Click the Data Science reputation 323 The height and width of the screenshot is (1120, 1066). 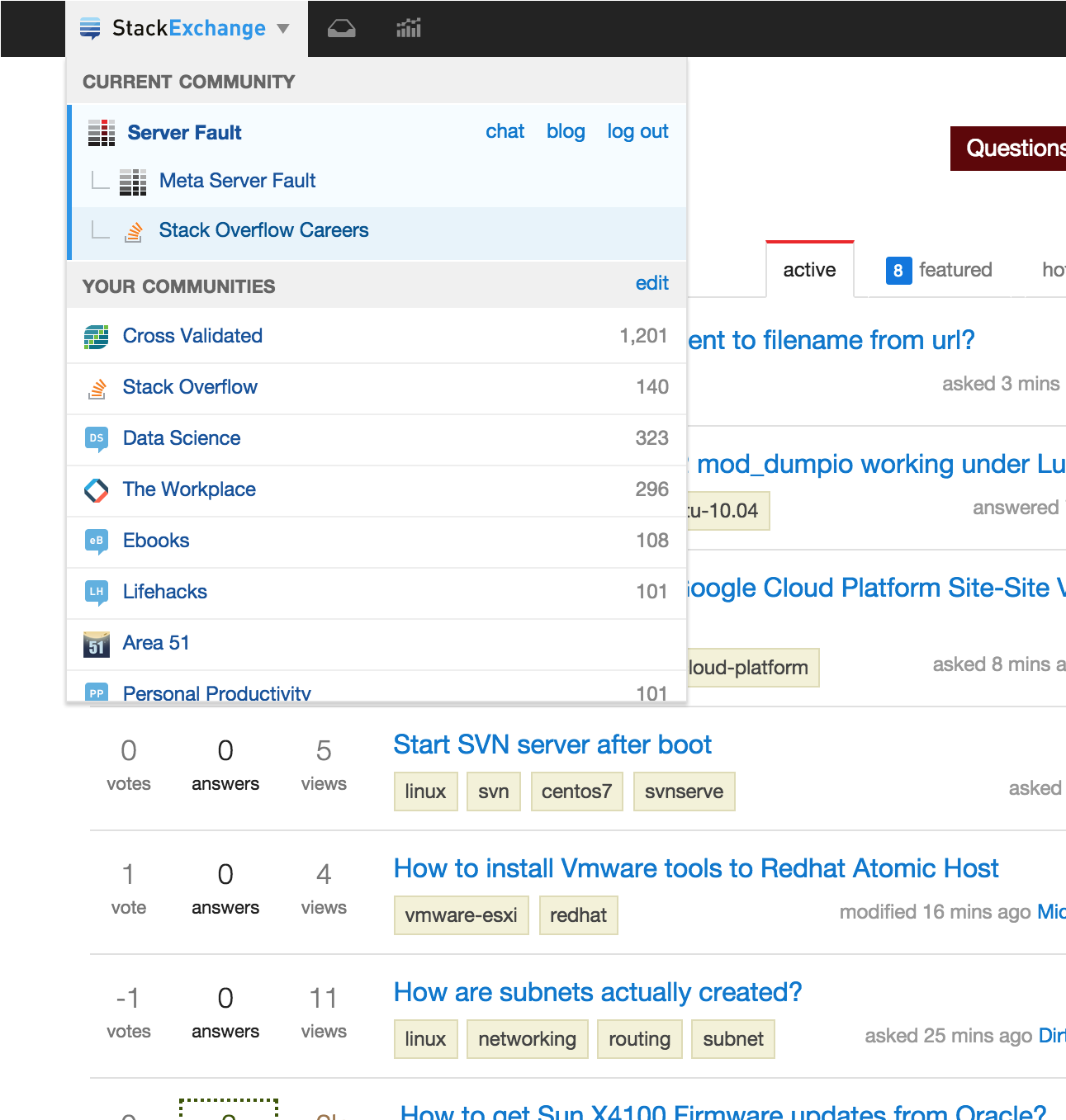click(651, 438)
